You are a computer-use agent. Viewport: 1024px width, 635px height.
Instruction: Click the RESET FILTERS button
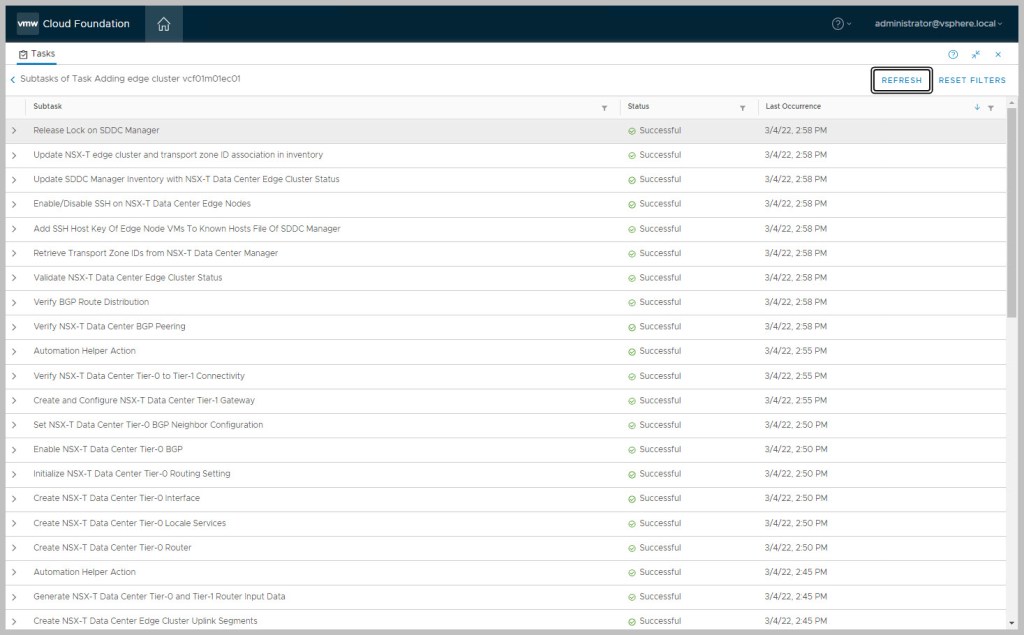[x=972, y=80]
